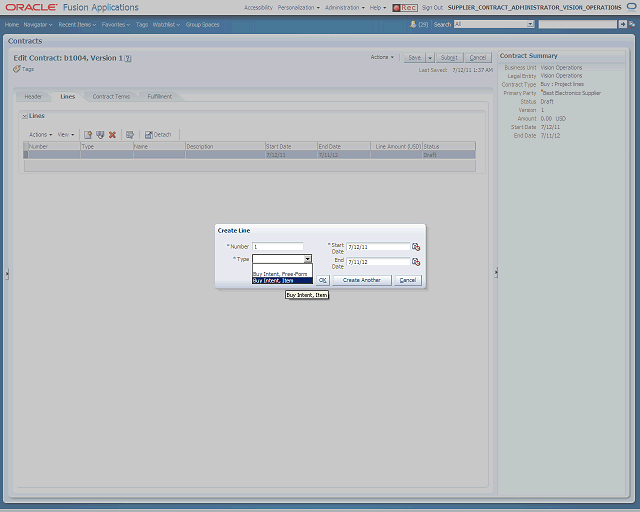Click the Line Amount (USD) column header
This screenshot has height=512, width=640.
pos(396,146)
